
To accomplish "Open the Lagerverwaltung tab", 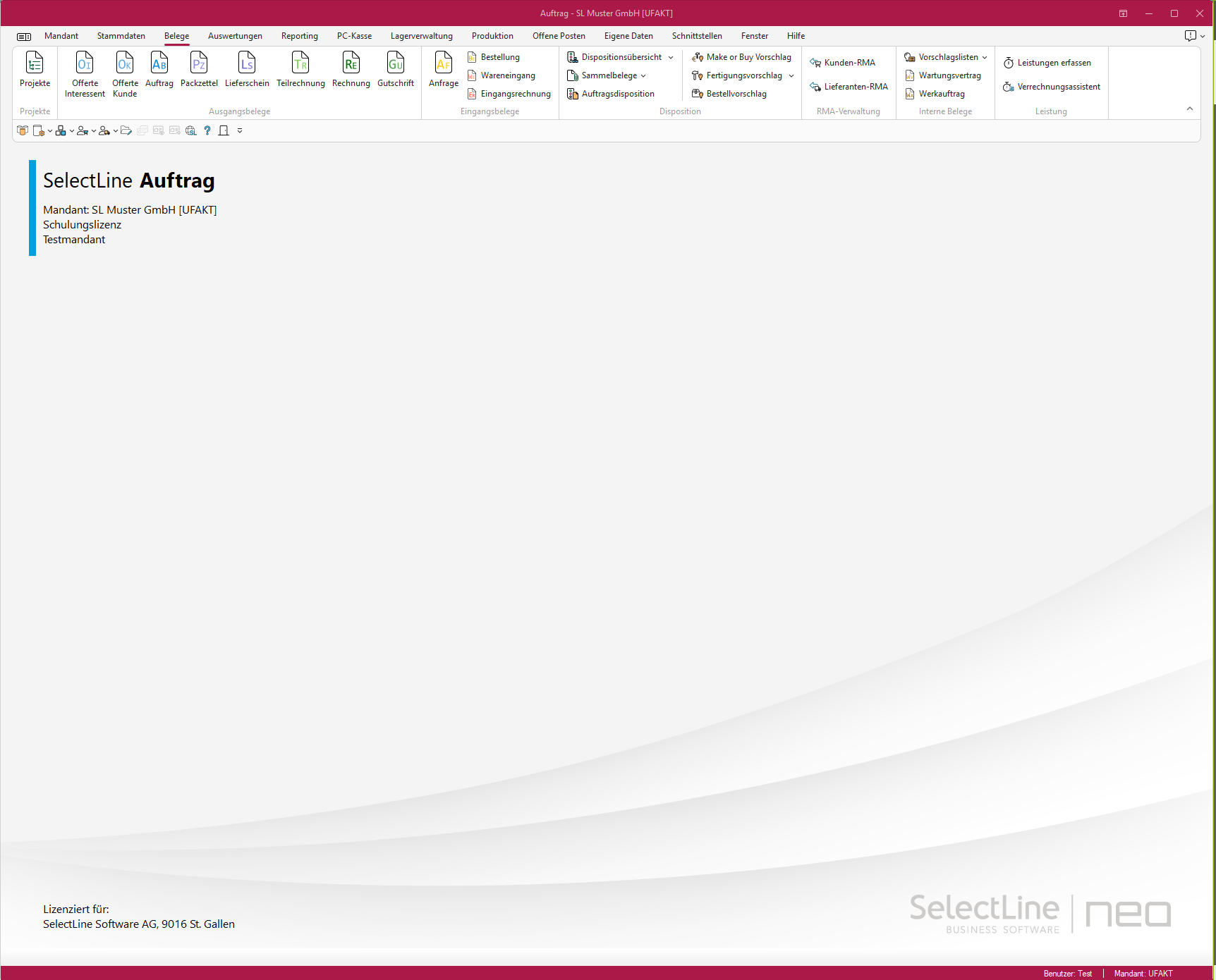I will 422,36.
